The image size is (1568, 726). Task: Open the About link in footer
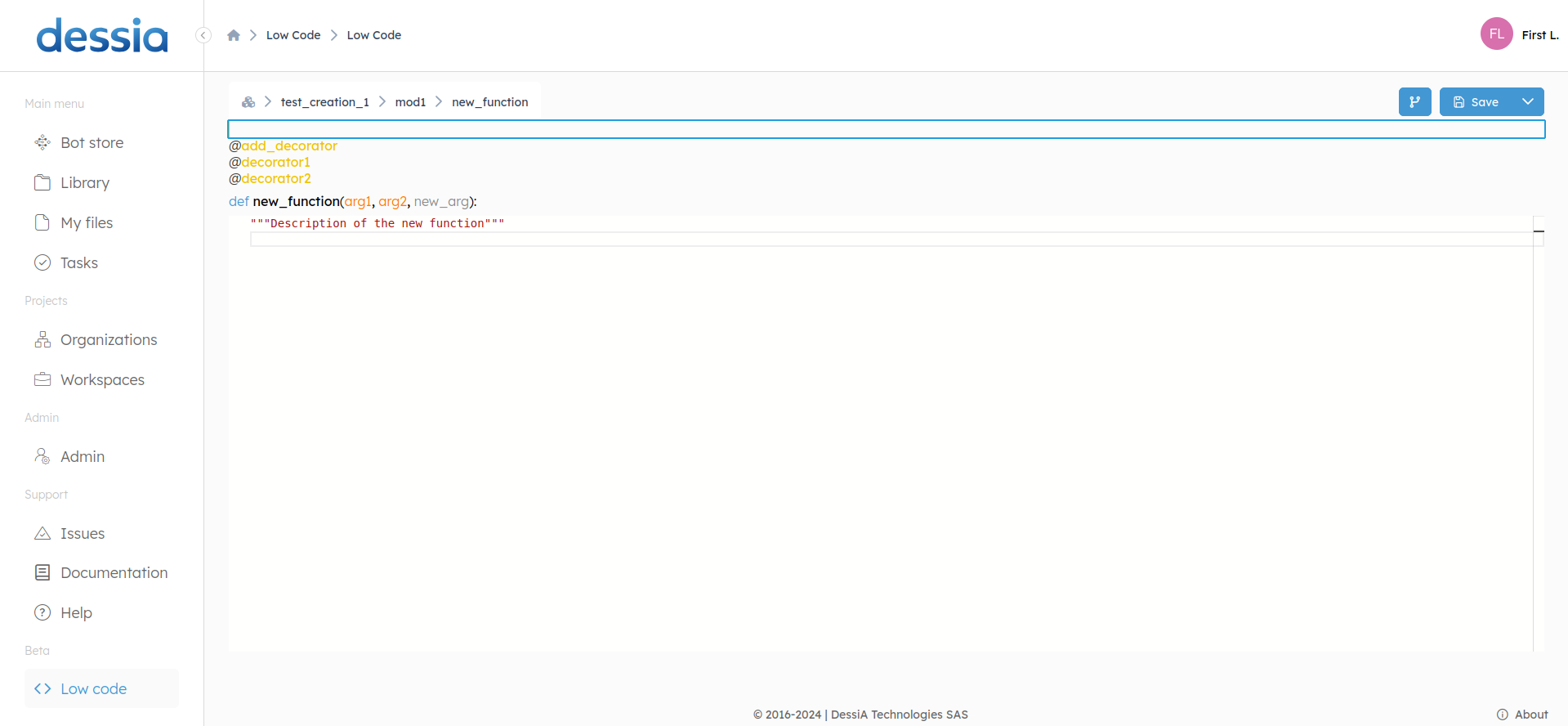point(1531,715)
